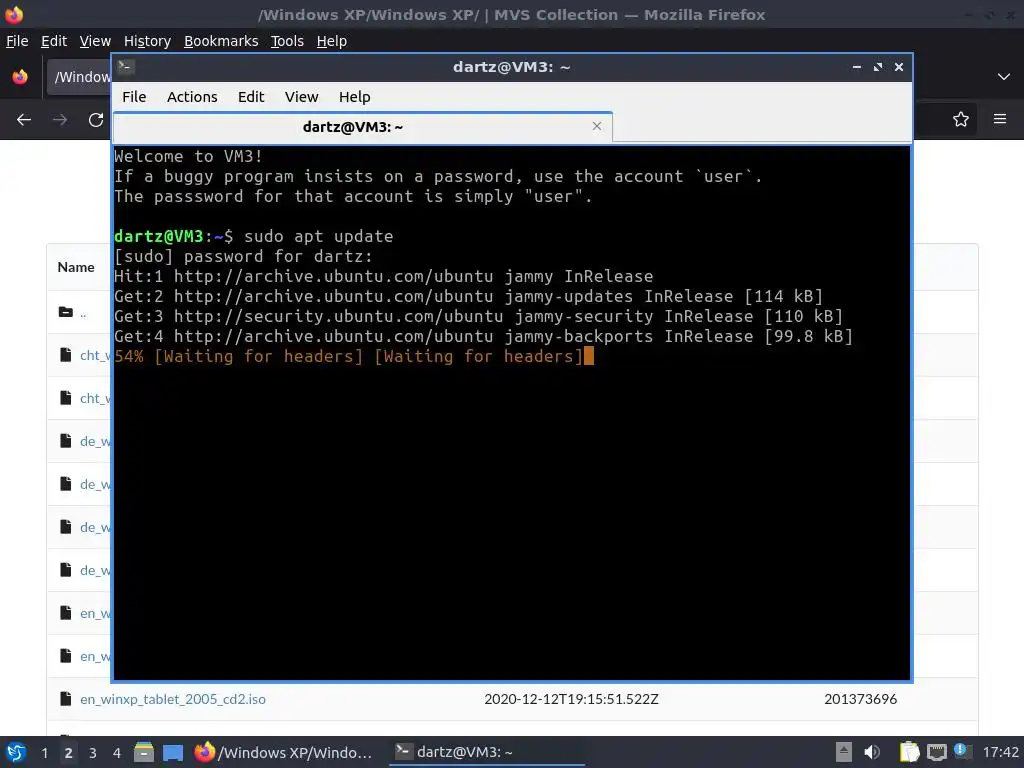
Task: Open Firefox Help menu
Action: tap(332, 41)
